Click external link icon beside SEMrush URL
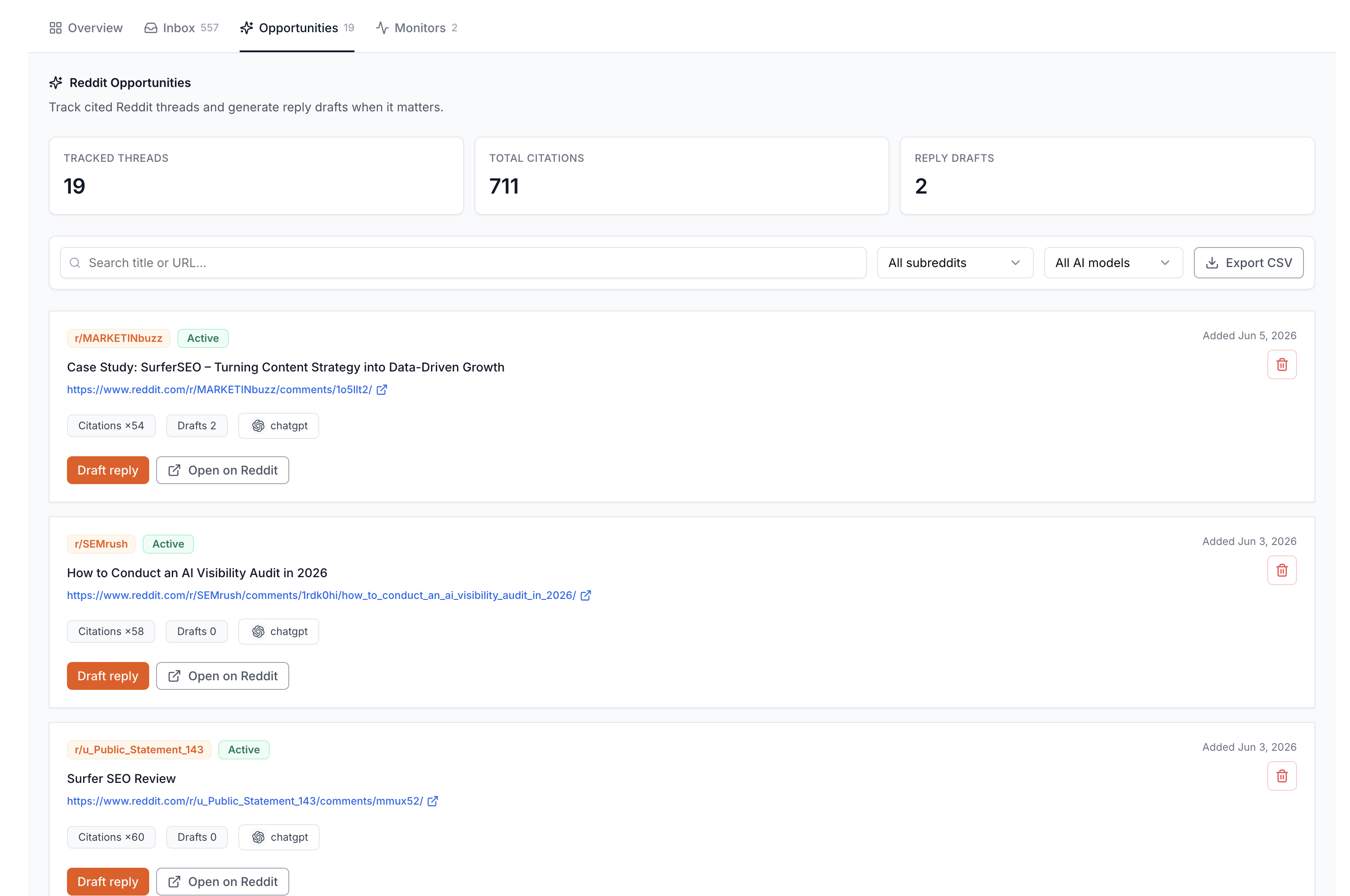The height and width of the screenshot is (896, 1350). 585,595
